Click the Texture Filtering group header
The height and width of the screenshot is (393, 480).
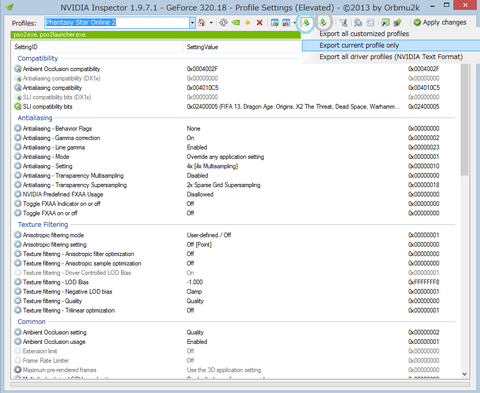point(43,225)
